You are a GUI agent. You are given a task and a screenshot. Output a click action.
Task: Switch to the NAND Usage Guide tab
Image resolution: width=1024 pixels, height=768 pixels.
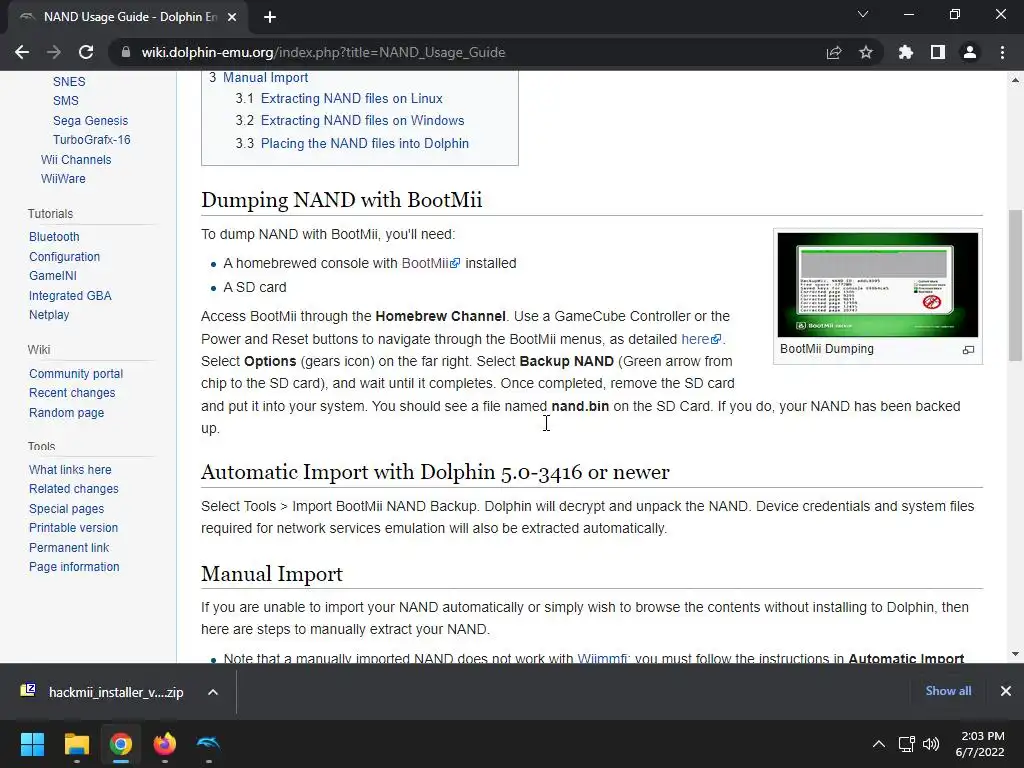[128, 17]
